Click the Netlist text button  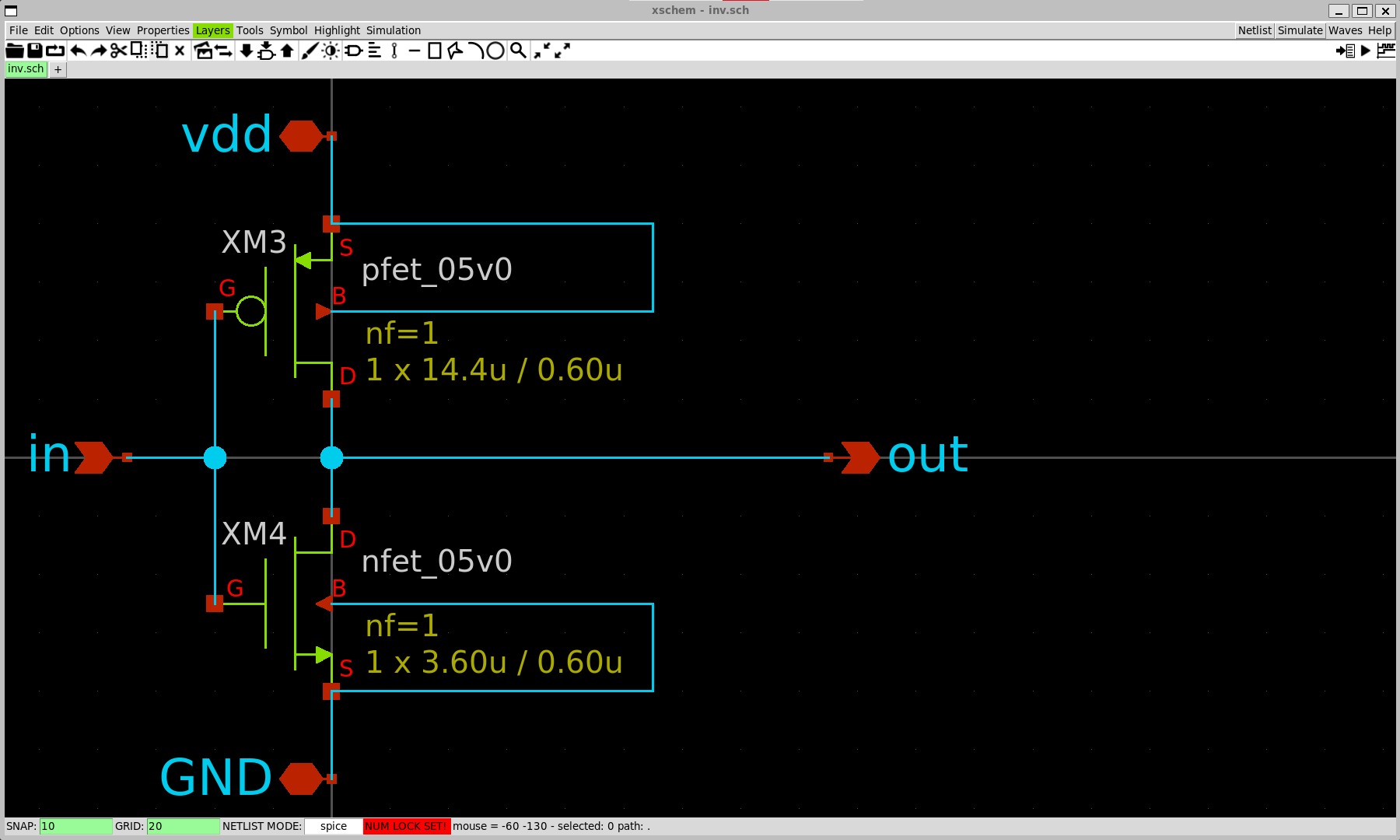(1255, 30)
